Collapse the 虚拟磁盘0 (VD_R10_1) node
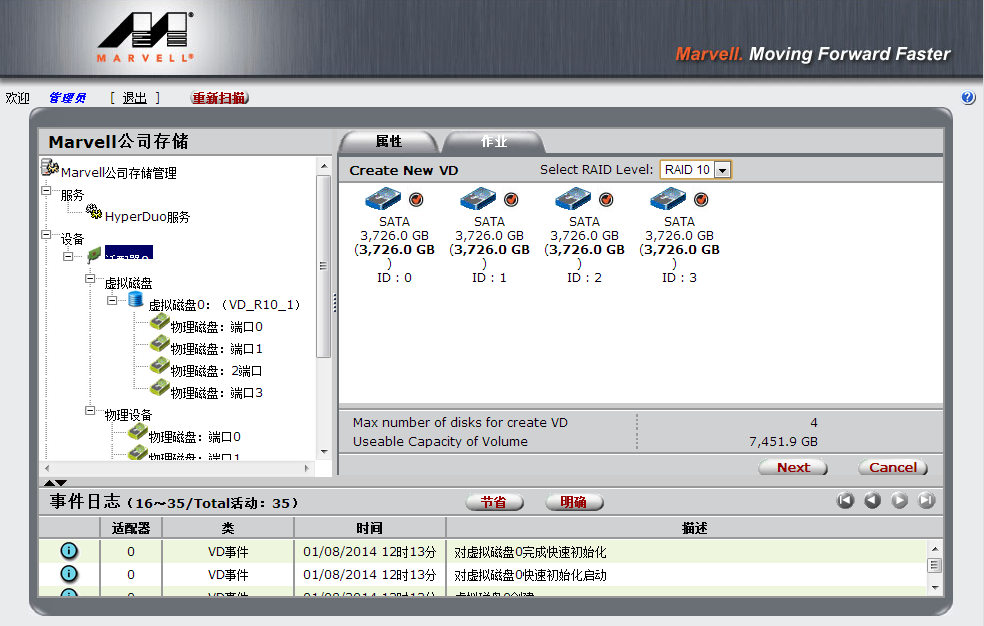984x626 pixels. click(x=112, y=300)
